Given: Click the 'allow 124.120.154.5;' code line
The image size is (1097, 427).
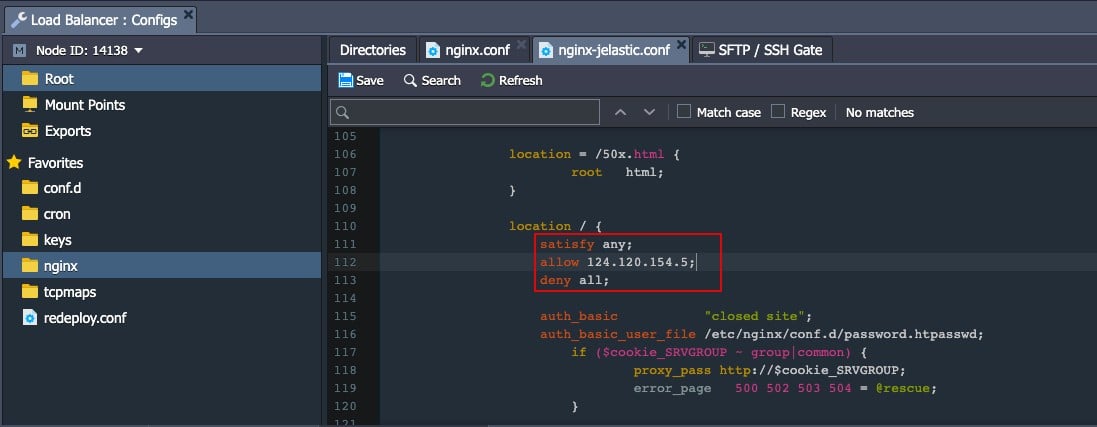Looking at the screenshot, I should (617, 262).
